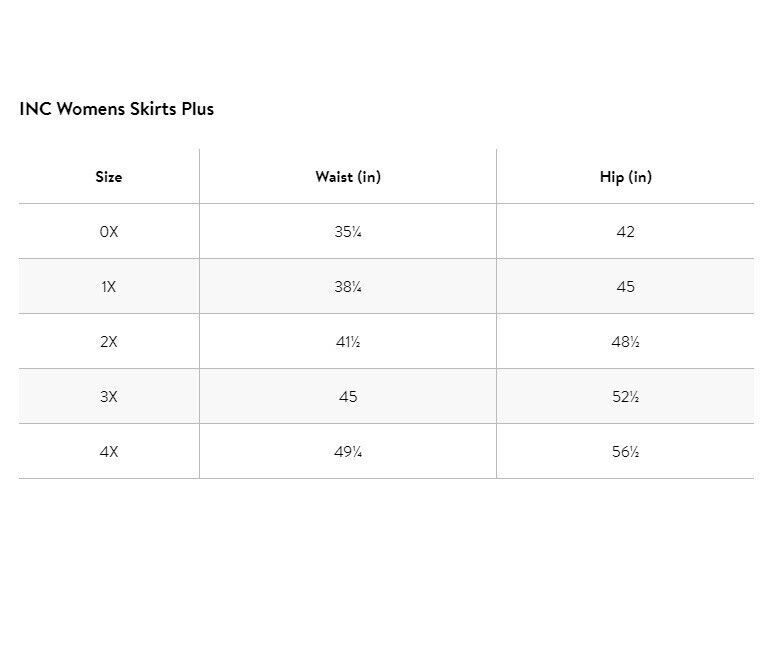Click the 49¼ waist value
This screenshot has height=646, width=768.
click(x=348, y=452)
